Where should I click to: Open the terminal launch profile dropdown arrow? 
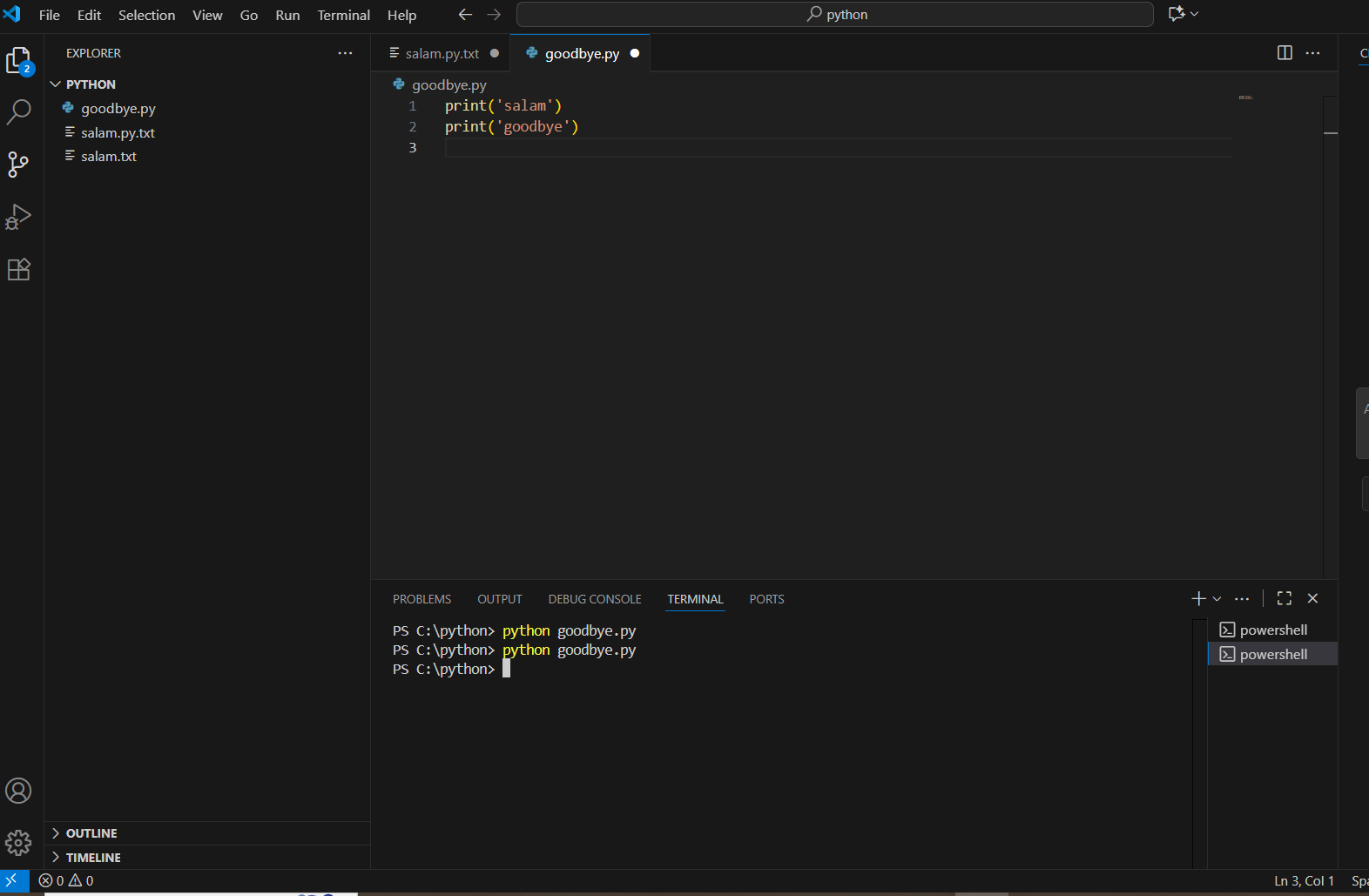pyautogui.click(x=1217, y=598)
